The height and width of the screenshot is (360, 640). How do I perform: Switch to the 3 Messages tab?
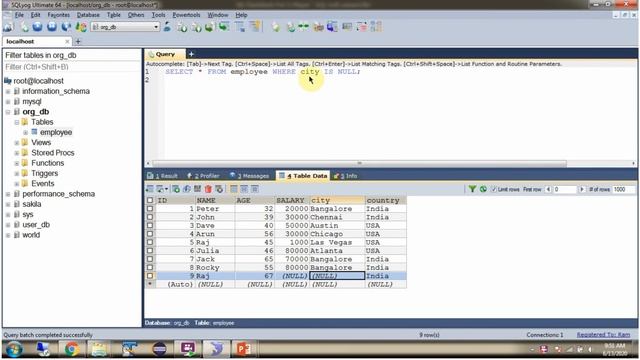tap(249, 176)
